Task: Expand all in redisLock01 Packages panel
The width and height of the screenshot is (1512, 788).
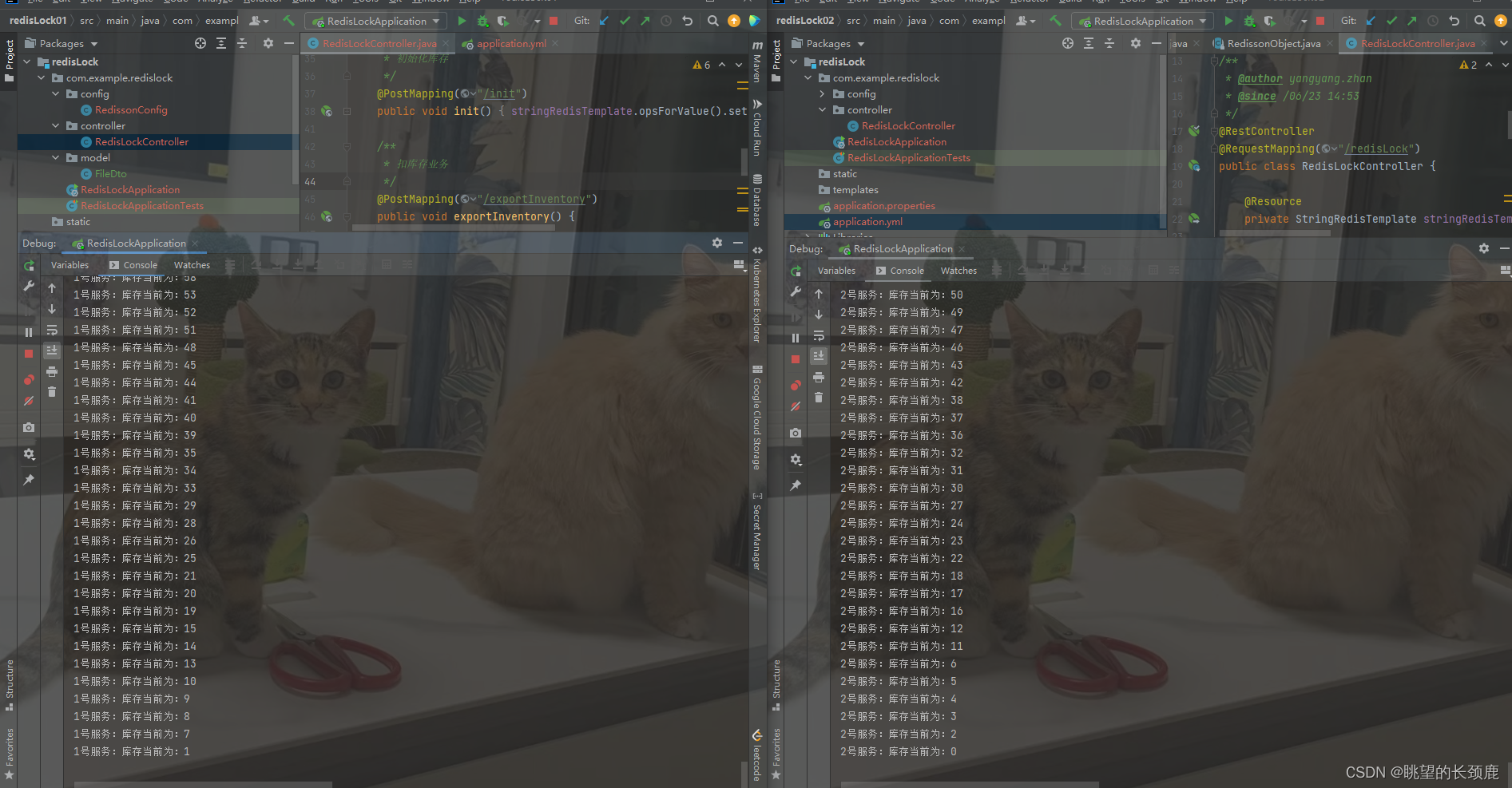Action: click(x=221, y=43)
